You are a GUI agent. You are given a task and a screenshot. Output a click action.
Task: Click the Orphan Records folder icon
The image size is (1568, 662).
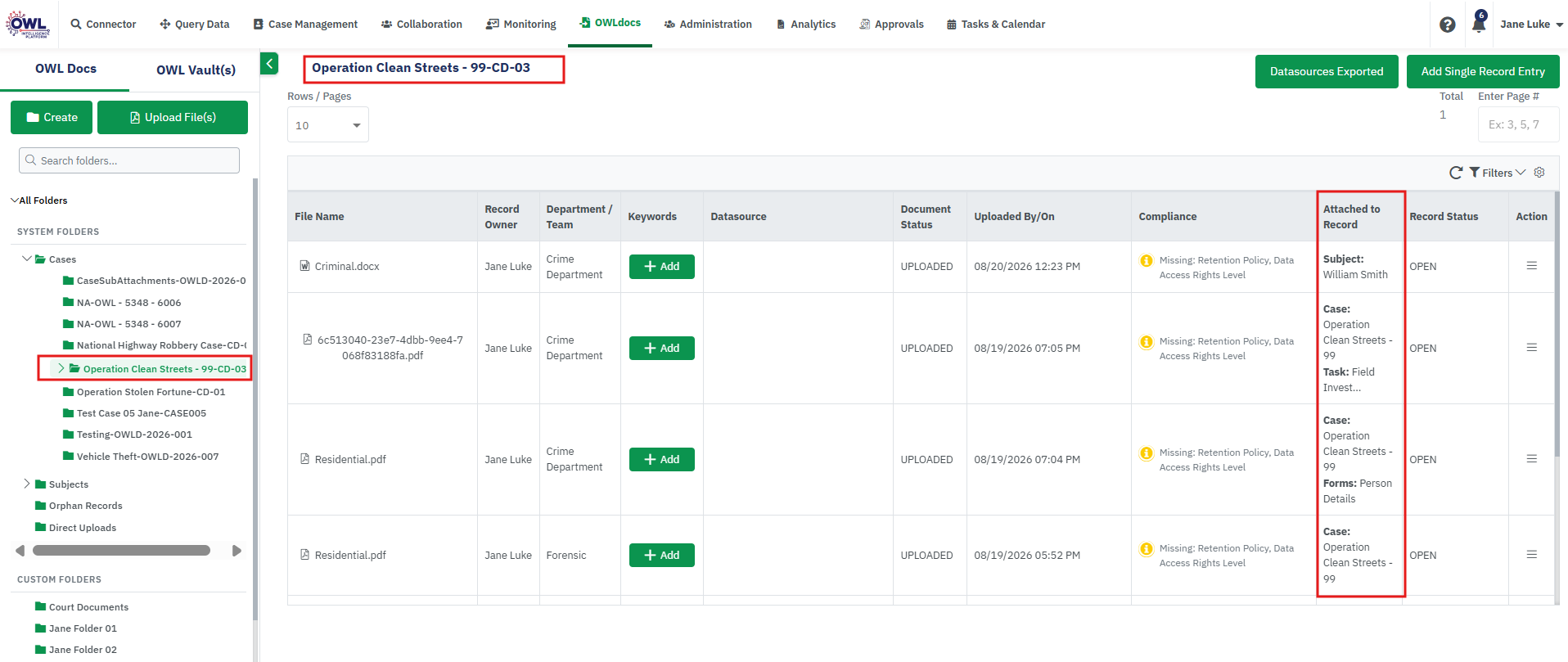[x=40, y=505]
